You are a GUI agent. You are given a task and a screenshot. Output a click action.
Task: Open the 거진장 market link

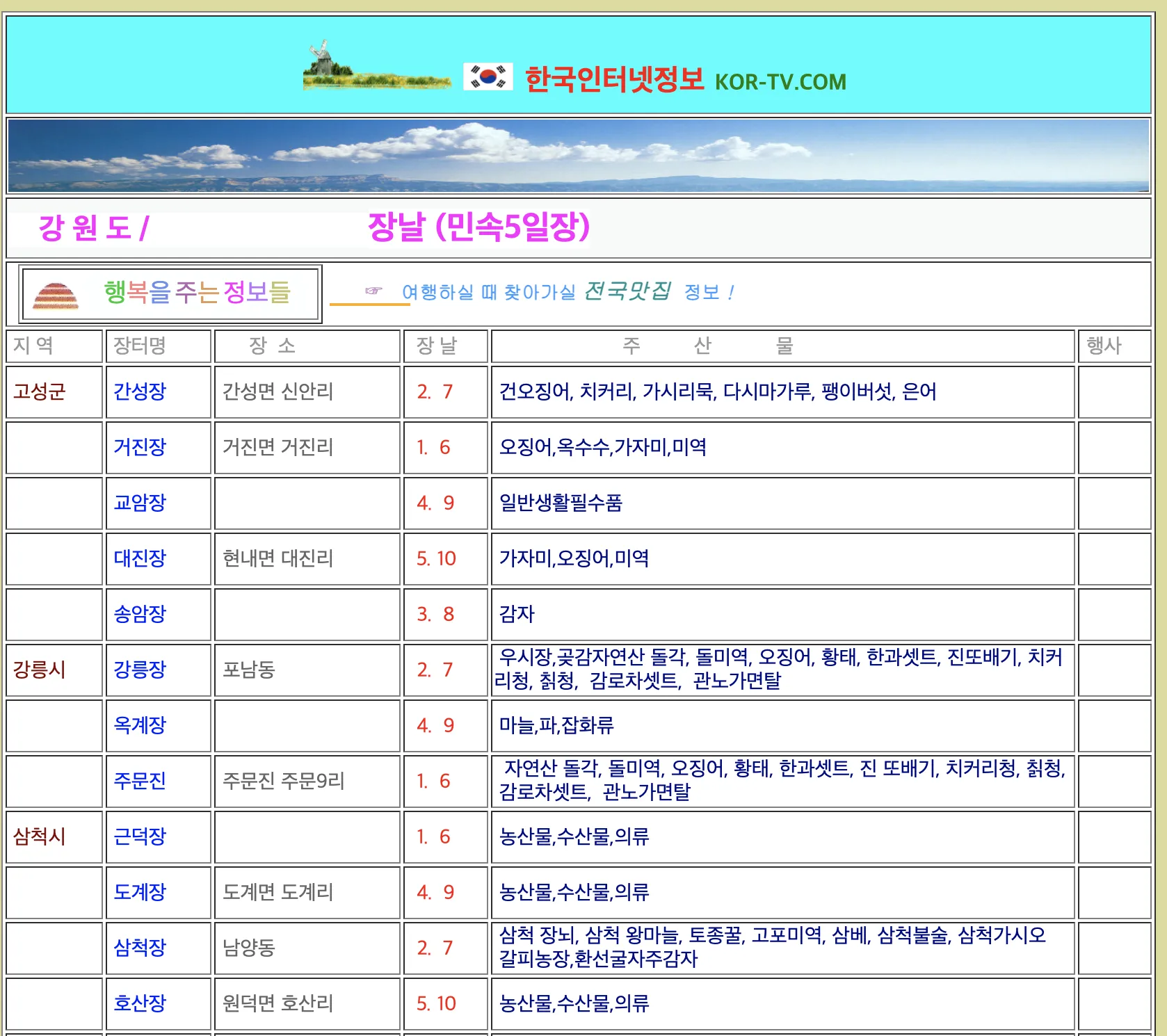click(140, 447)
